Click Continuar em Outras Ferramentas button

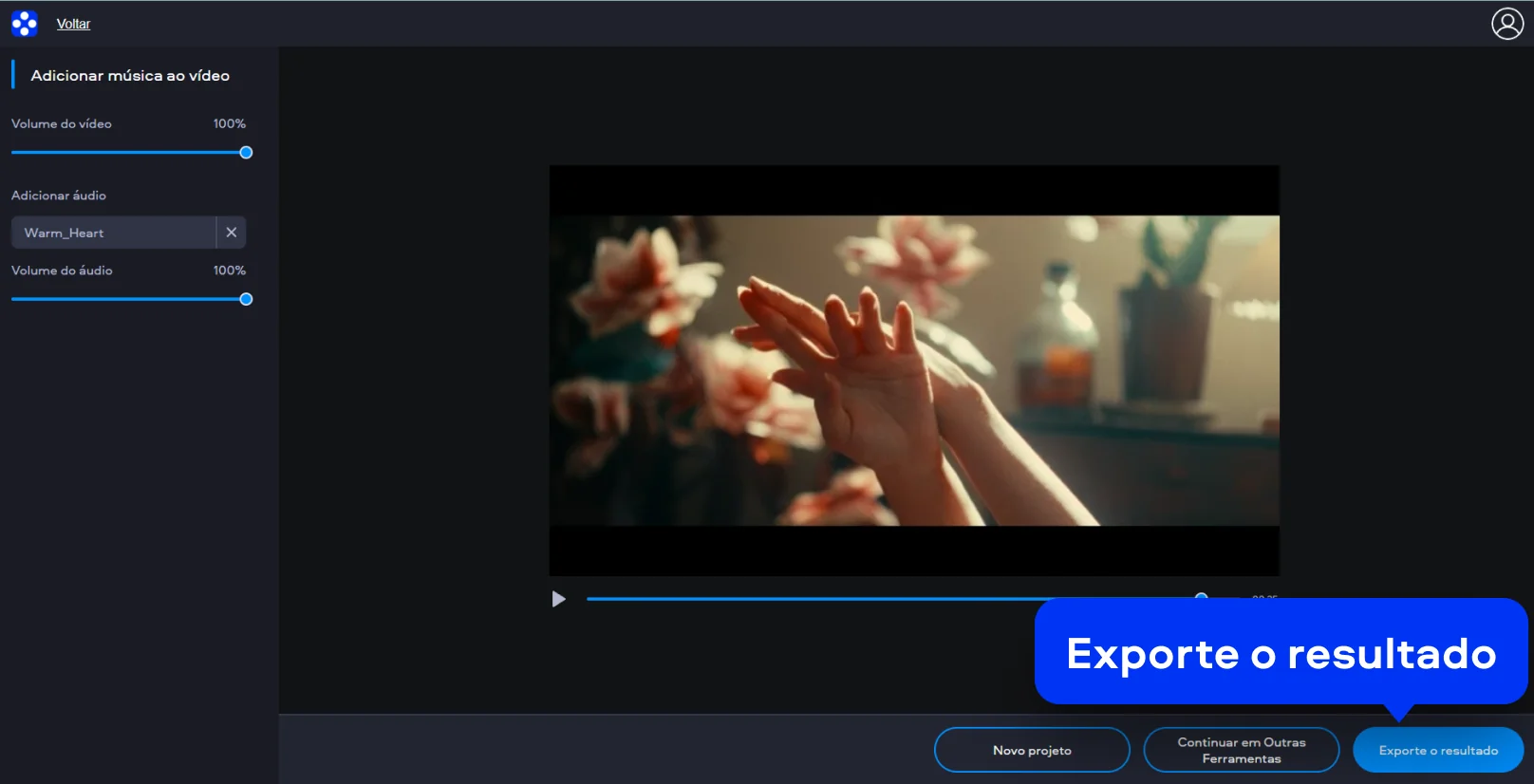[1242, 750]
